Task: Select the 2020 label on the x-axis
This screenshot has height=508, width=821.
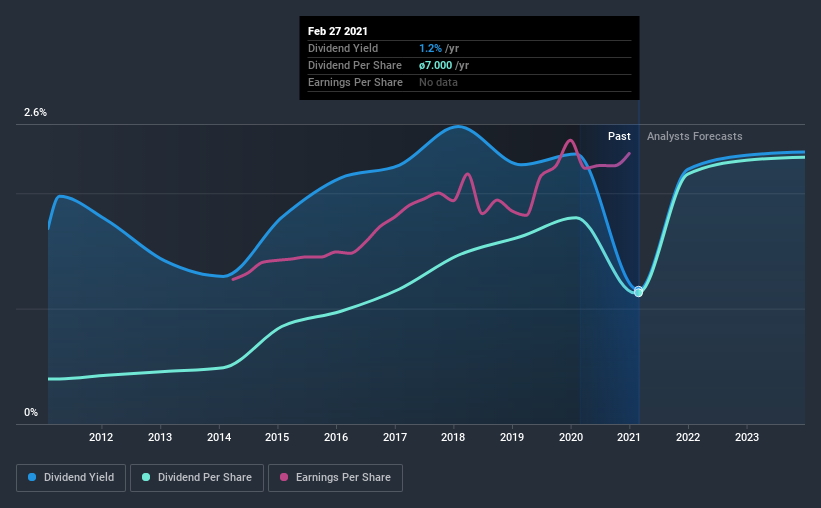Action: click(x=571, y=437)
